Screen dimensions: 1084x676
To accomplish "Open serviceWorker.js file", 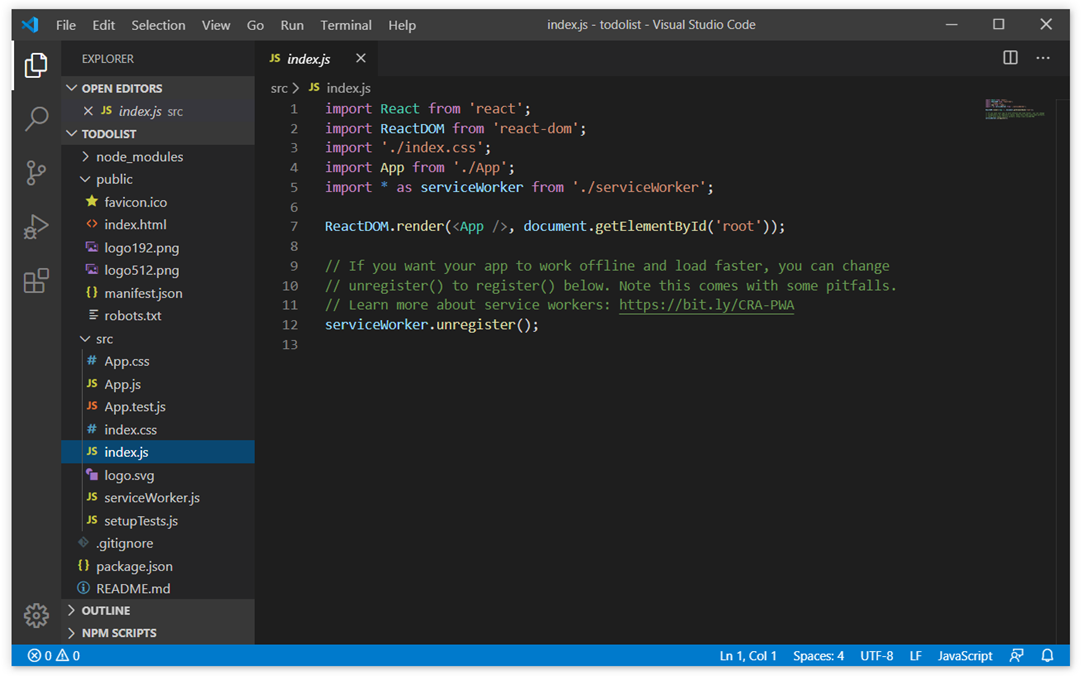I will point(158,498).
